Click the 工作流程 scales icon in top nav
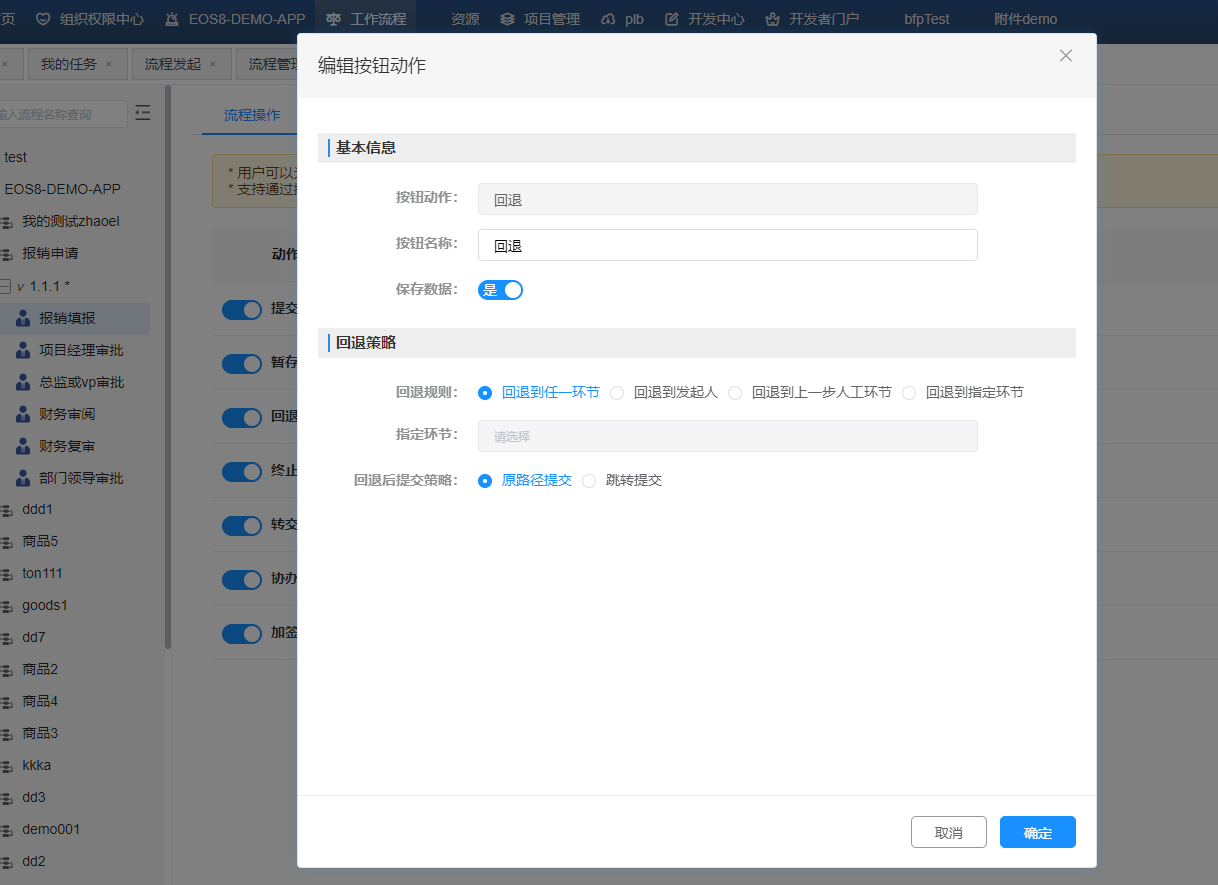The image size is (1218, 885). coord(334,19)
